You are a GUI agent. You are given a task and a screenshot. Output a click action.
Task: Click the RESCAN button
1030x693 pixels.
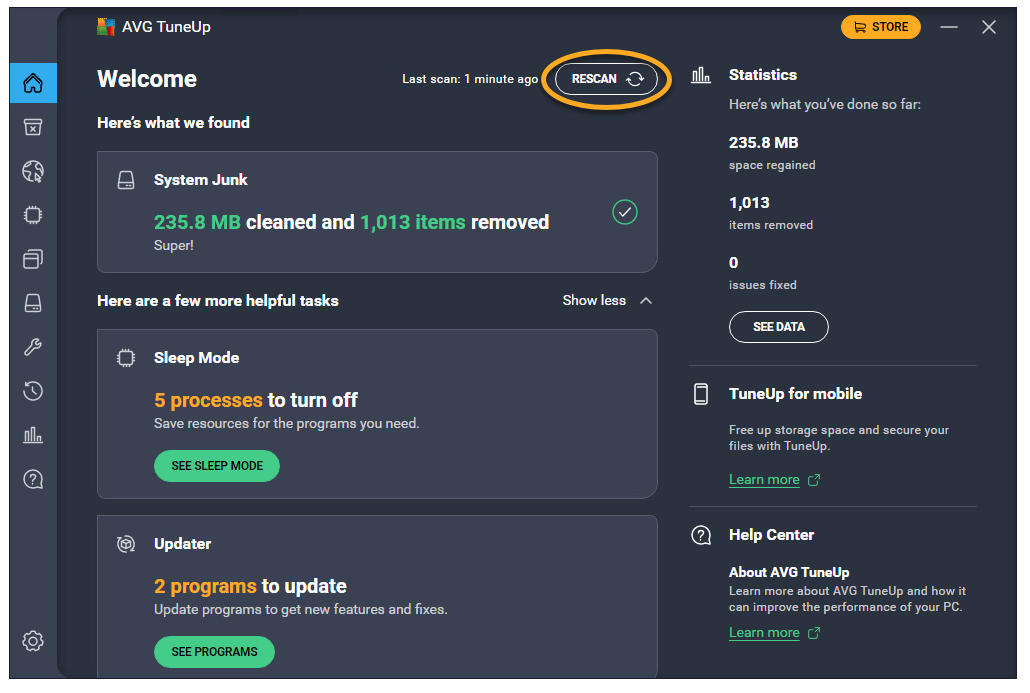[606, 79]
